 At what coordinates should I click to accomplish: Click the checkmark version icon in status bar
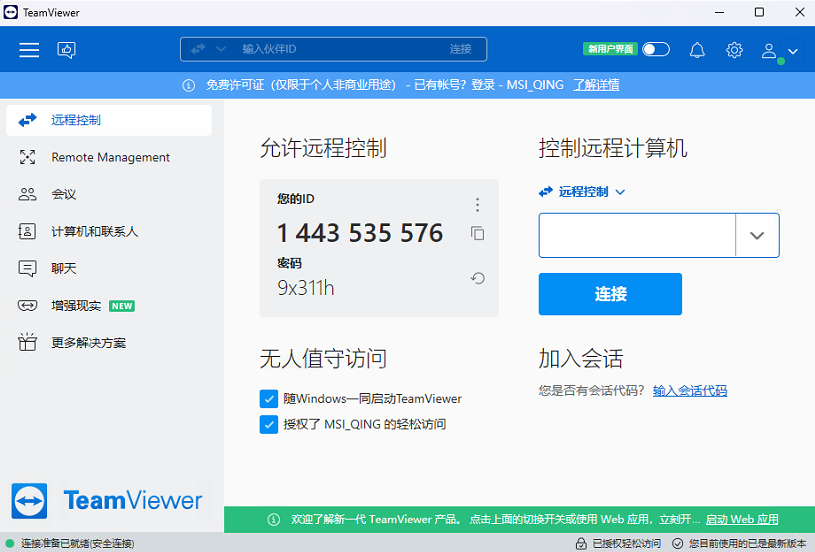(x=677, y=544)
